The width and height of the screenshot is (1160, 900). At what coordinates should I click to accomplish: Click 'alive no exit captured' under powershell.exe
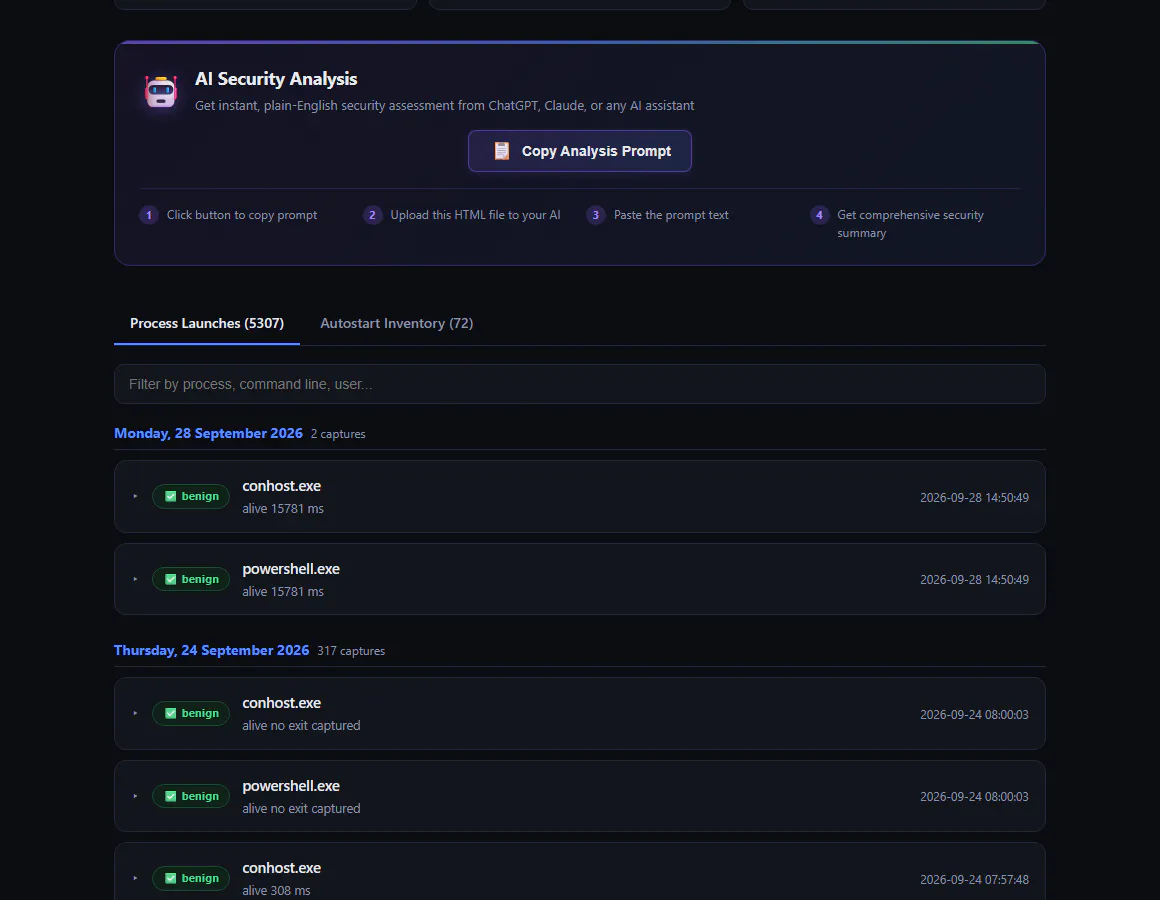(302, 808)
